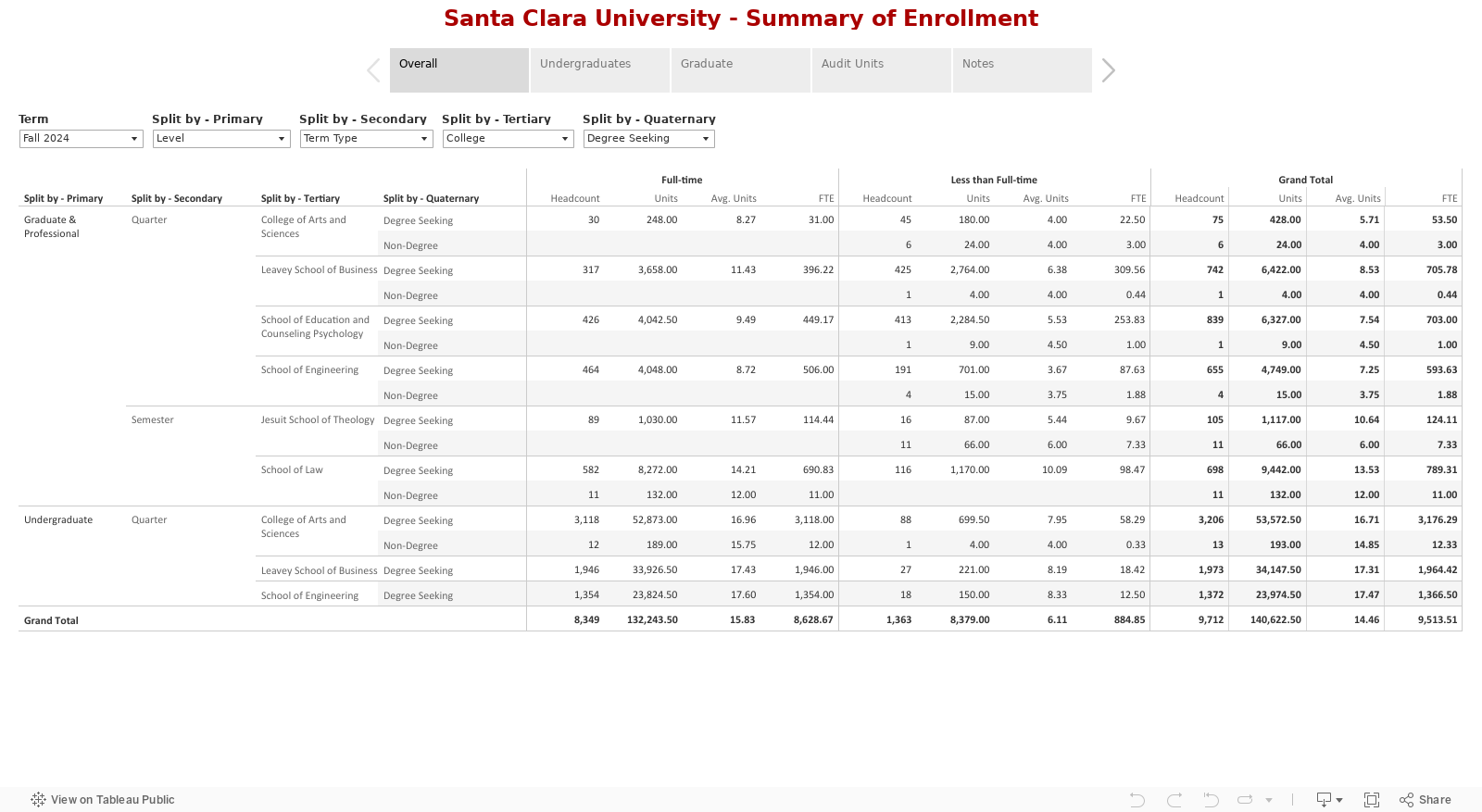Click the Refresh/Pause updates icon

click(1245, 800)
